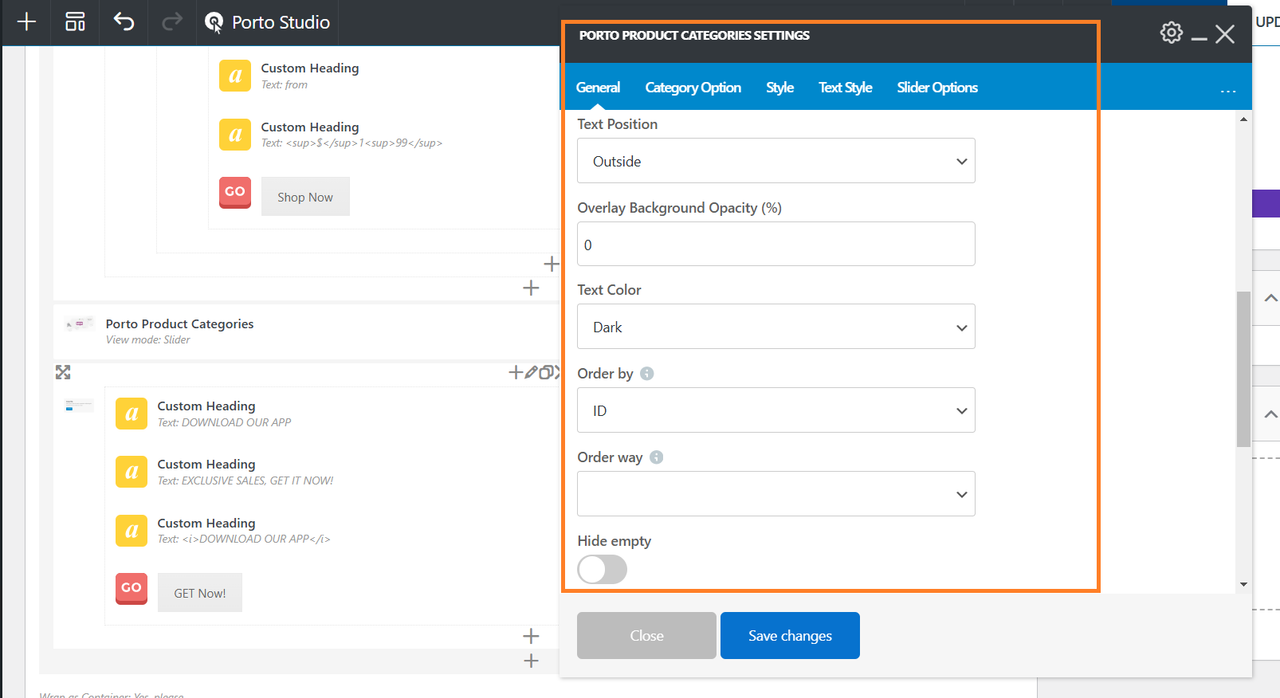
Task: Click the add element plus icon in top toolbar
Action: (x=26, y=22)
